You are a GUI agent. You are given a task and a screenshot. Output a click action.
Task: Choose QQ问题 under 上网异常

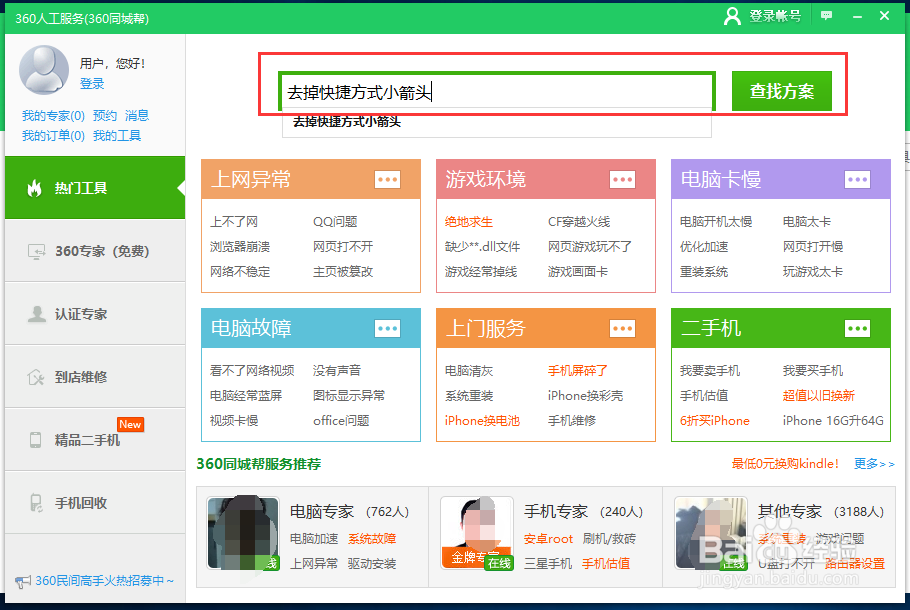click(335, 222)
